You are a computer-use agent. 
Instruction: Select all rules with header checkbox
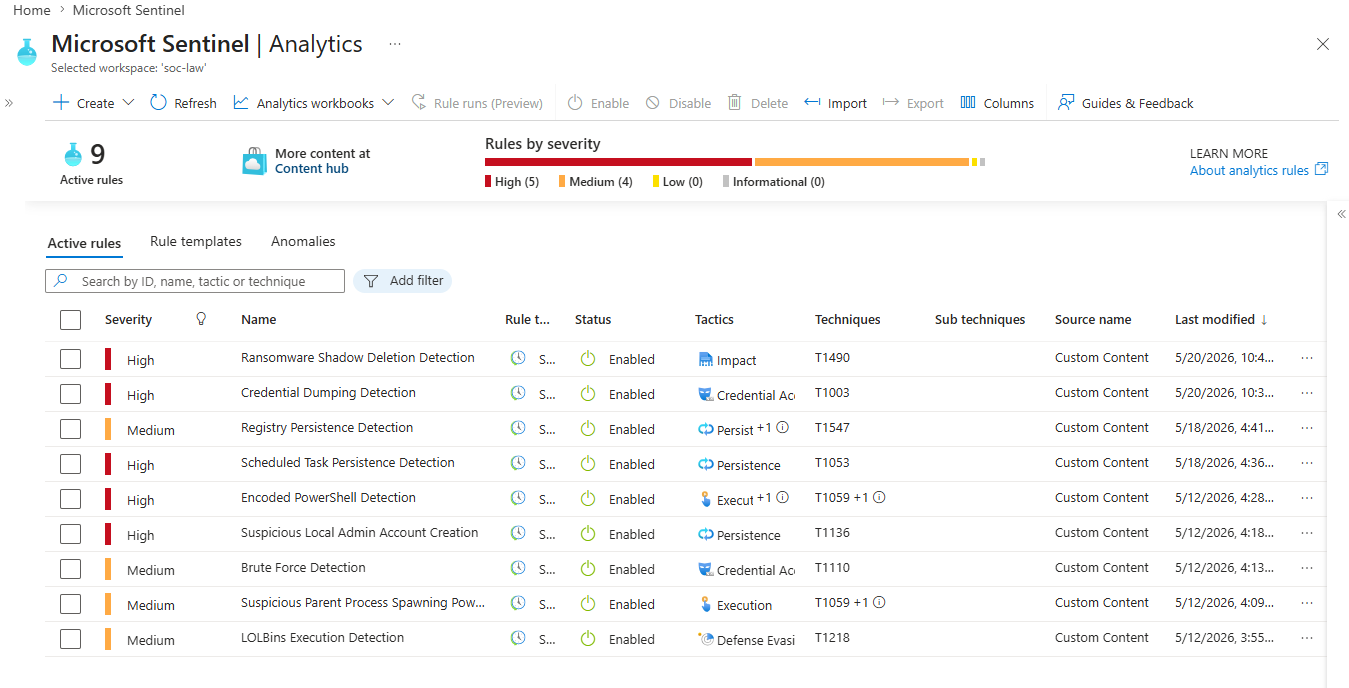pyautogui.click(x=70, y=320)
